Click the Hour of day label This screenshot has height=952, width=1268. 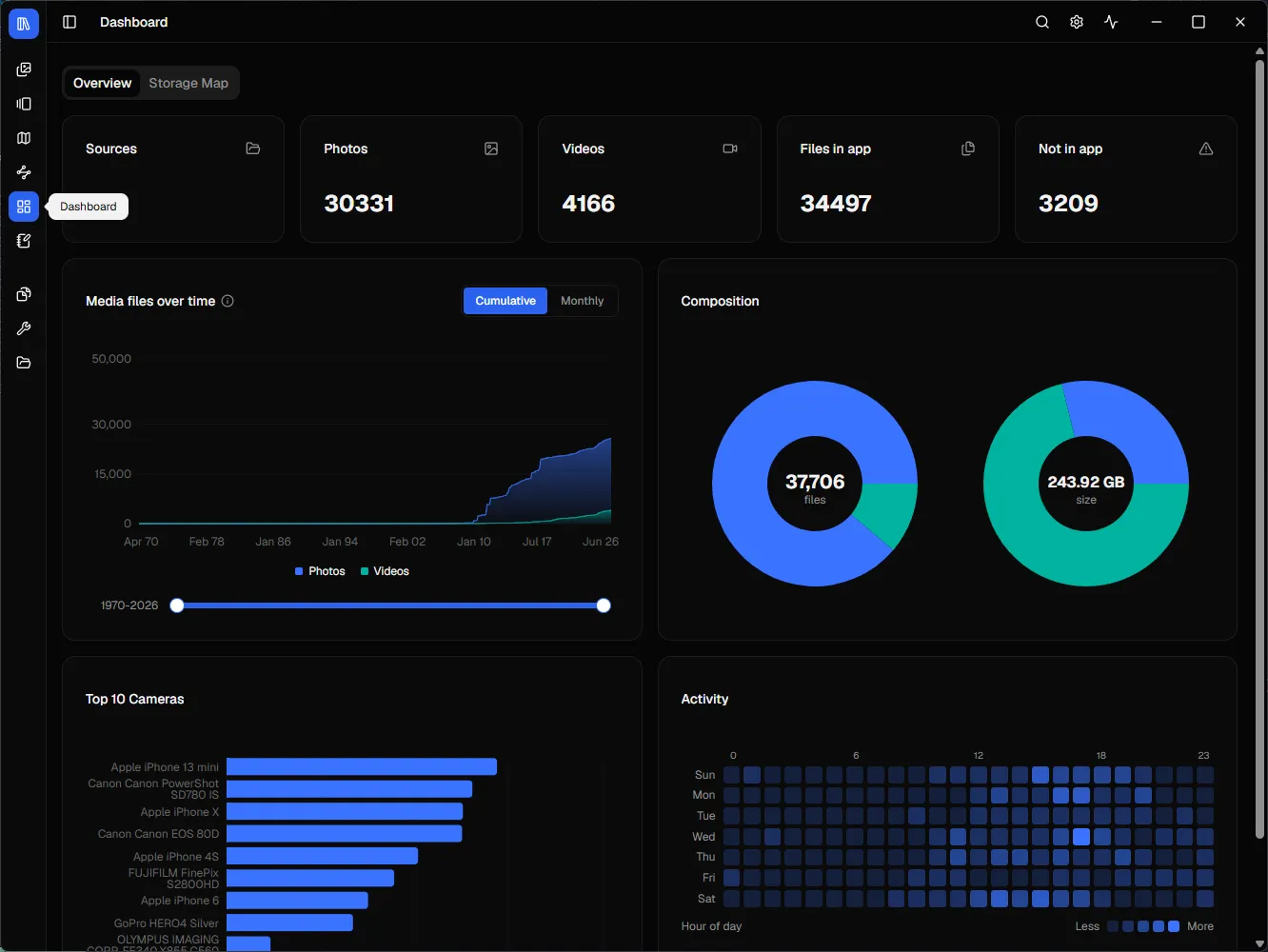point(711,926)
